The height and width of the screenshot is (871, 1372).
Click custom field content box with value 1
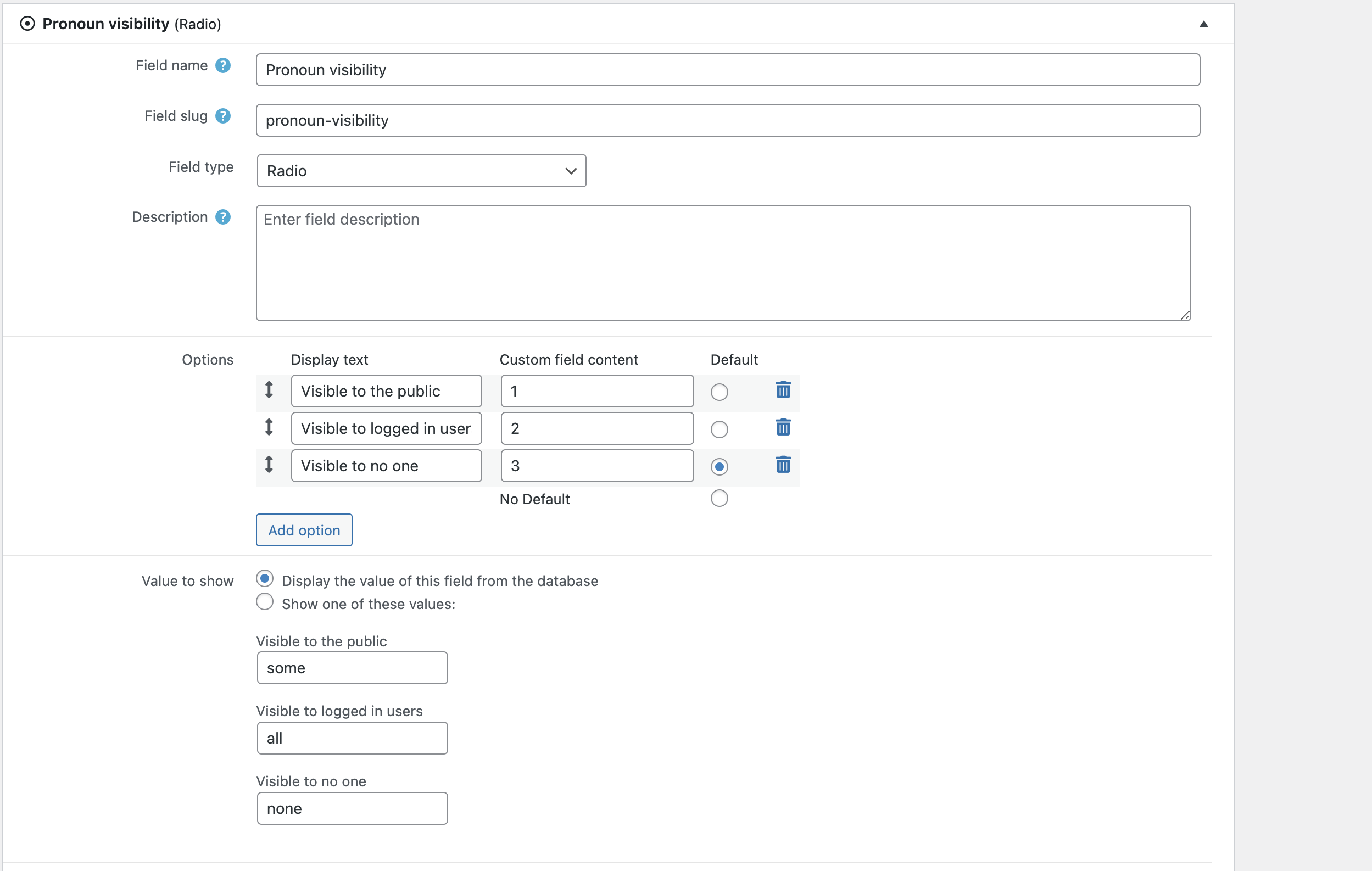tap(597, 391)
